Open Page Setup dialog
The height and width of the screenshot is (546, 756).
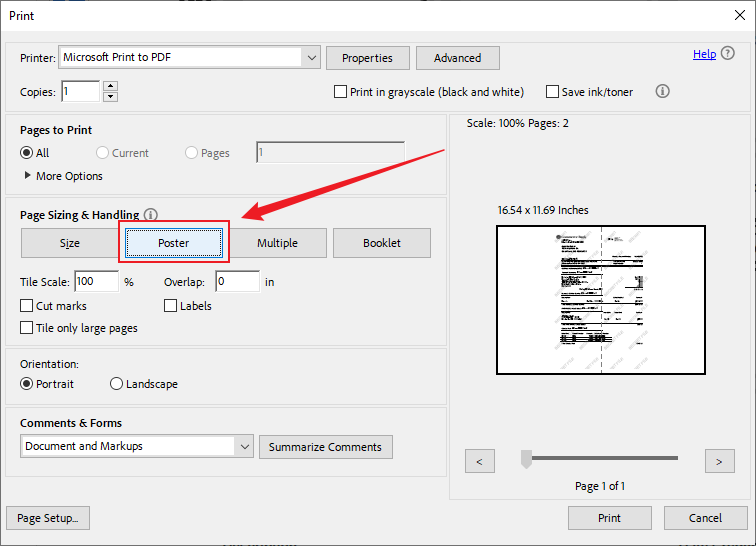48,518
